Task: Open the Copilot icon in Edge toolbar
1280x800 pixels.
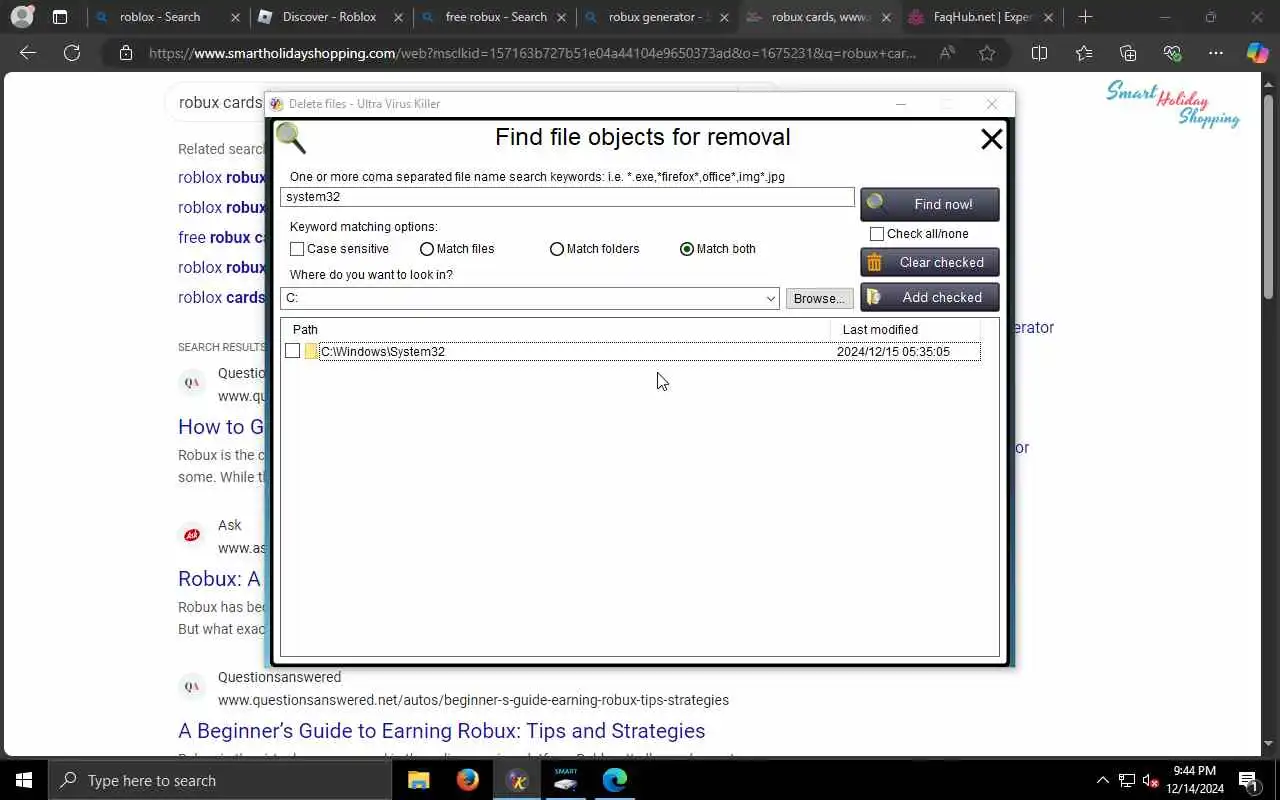Action: (1257, 53)
